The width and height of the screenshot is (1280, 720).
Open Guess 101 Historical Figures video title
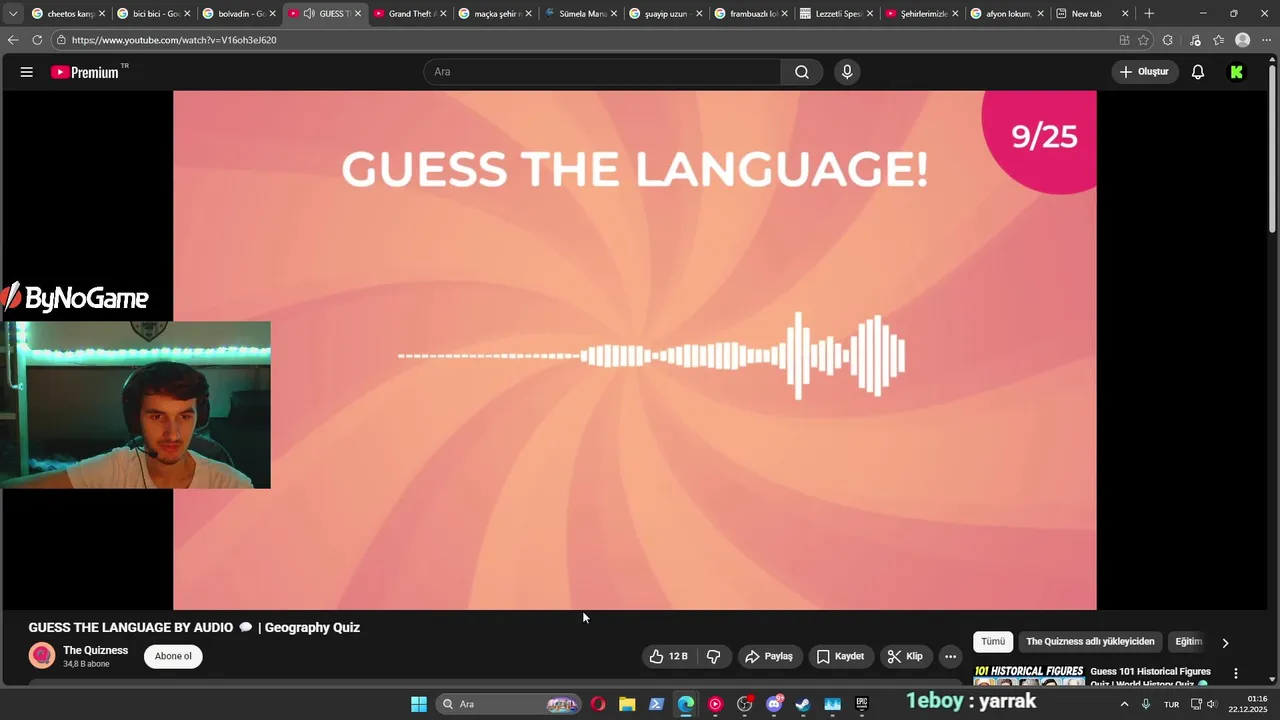pyautogui.click(x=1151, y=677)
